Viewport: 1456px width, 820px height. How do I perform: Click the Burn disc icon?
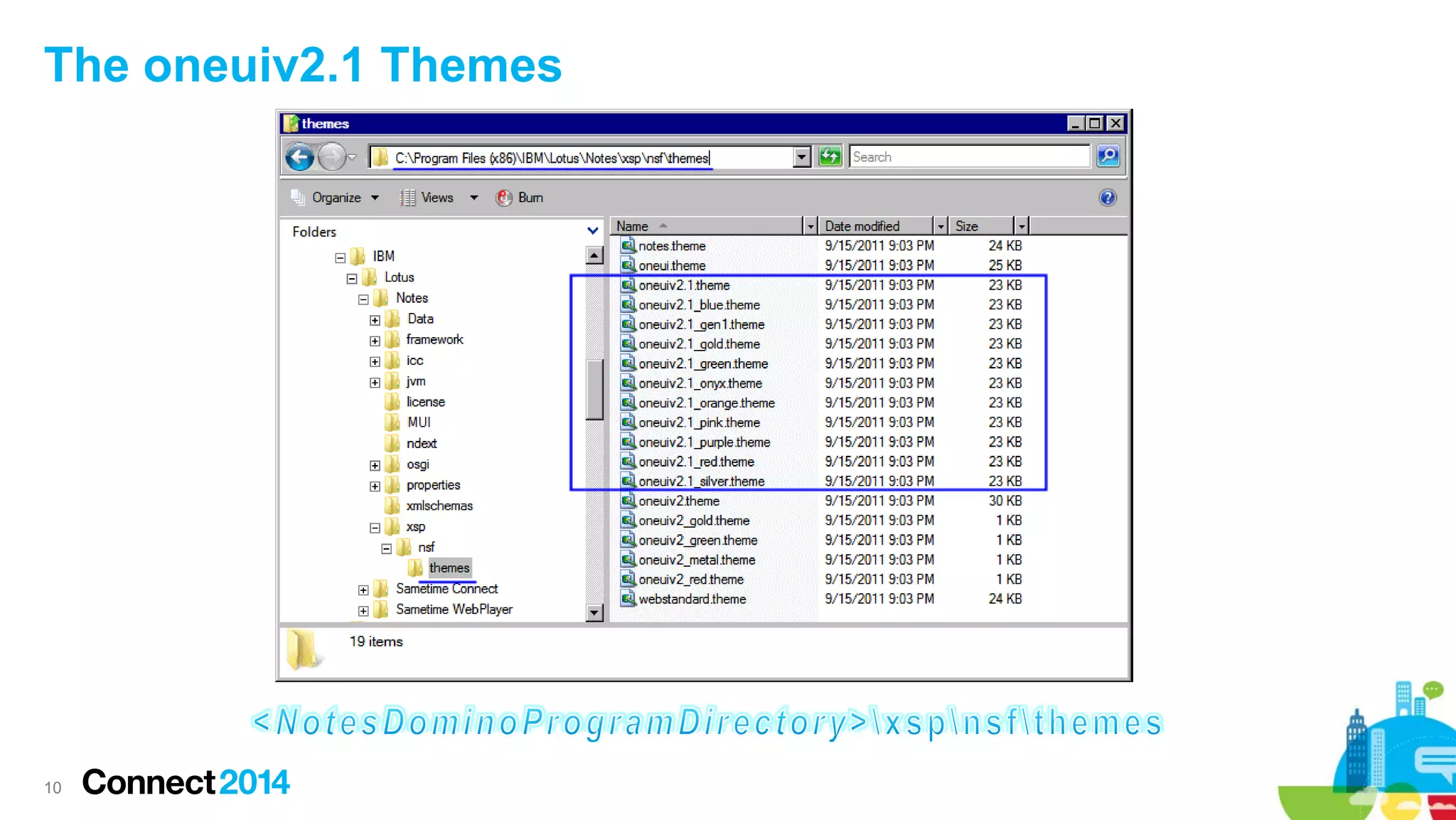click(x=504, y=198)
